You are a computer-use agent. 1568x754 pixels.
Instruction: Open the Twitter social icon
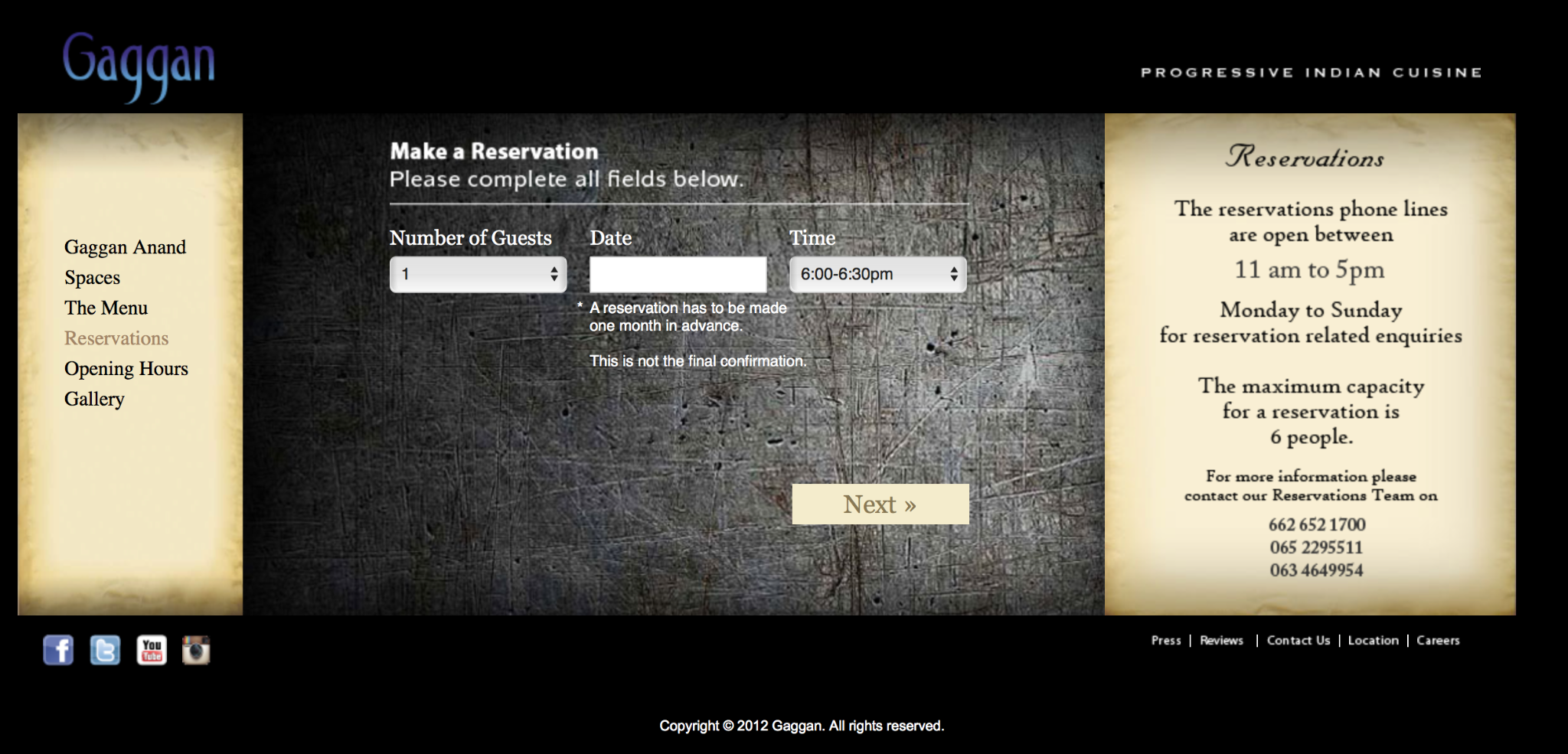click(x=105, y=651)
